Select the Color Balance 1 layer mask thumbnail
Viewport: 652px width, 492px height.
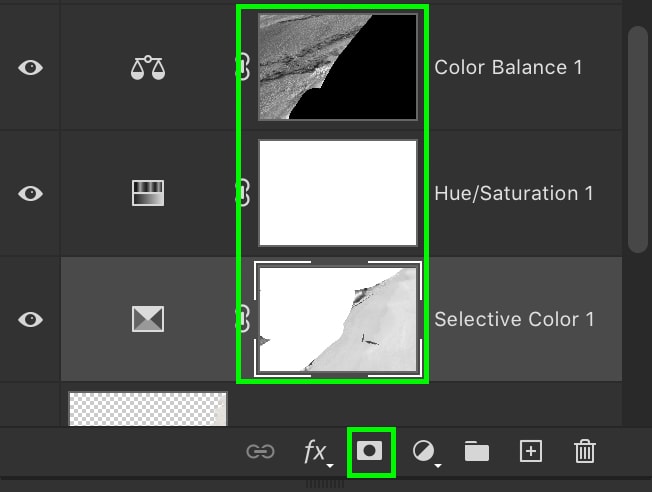338,67
